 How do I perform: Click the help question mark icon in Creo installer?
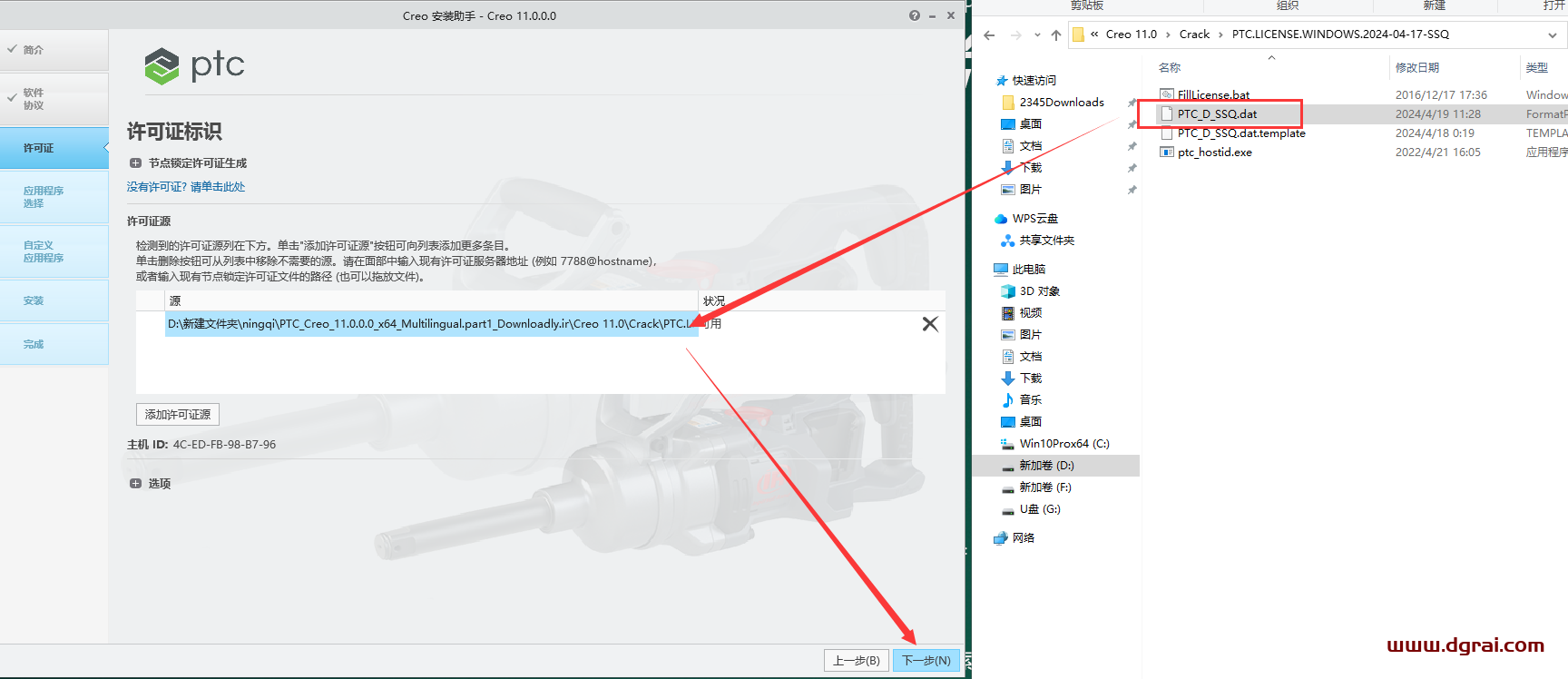[914, 15]
